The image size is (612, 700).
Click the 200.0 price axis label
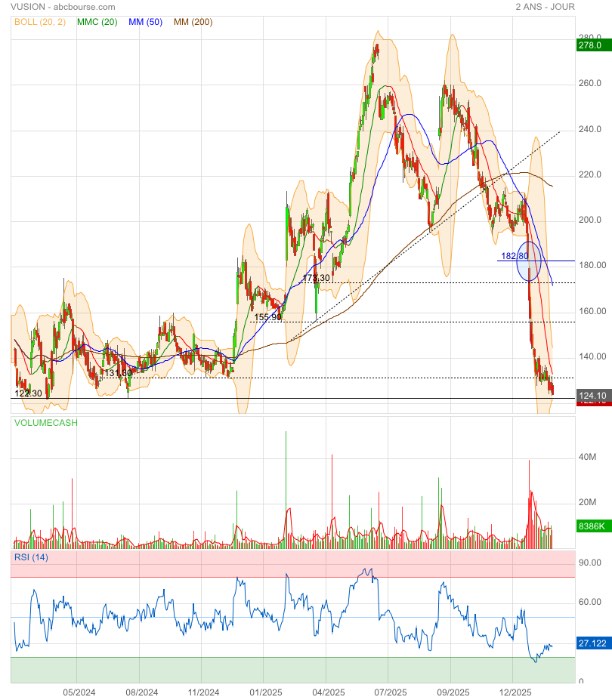pos(590,220)
